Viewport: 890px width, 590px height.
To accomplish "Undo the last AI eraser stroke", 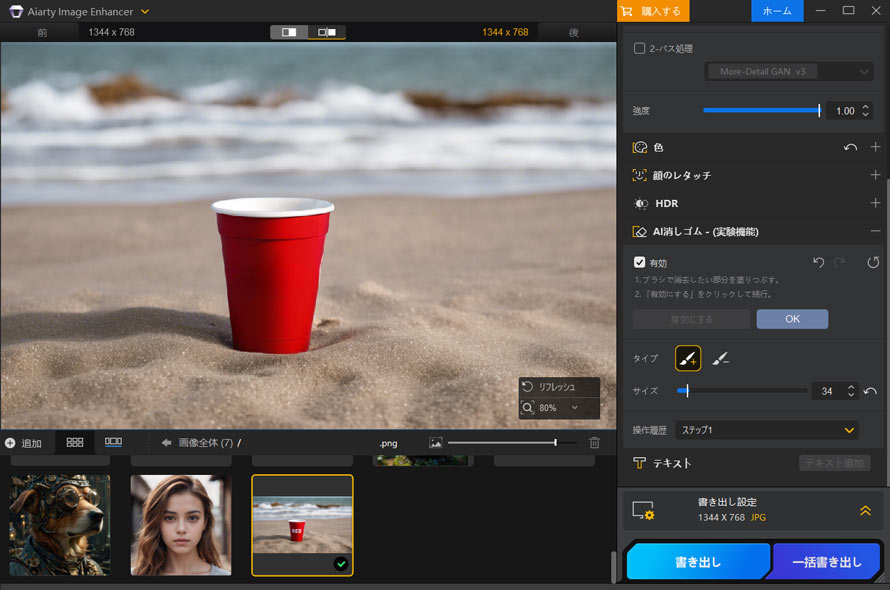I will (818, 262).
